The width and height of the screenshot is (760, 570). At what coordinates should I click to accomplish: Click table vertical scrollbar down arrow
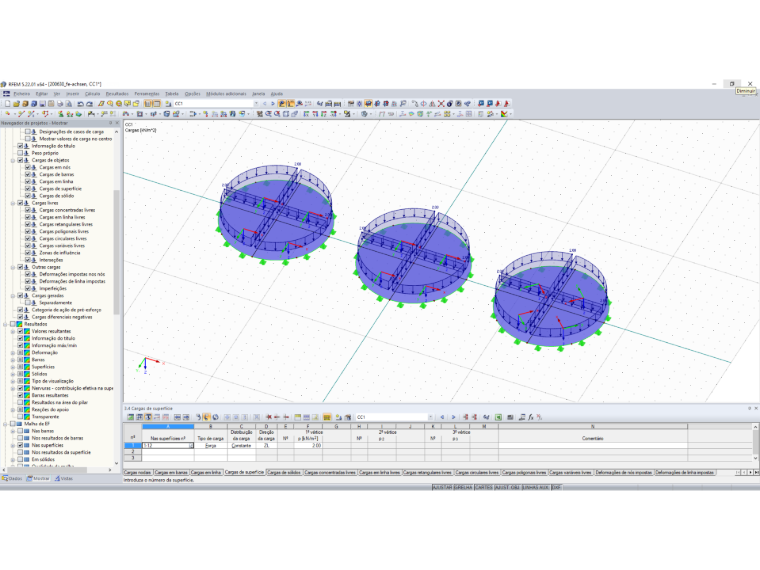tap(755, 458)
